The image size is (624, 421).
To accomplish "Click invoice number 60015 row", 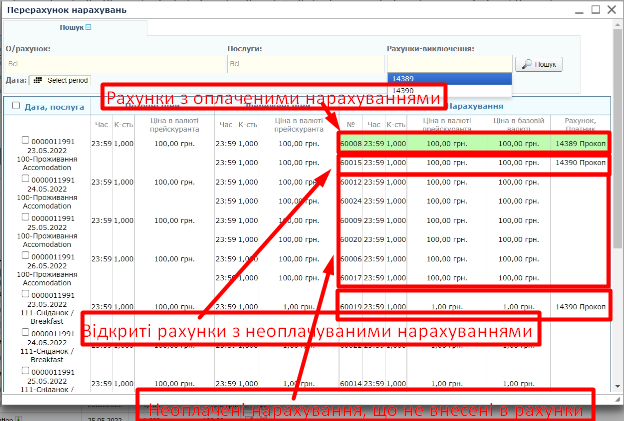I will tap(350, 162).
